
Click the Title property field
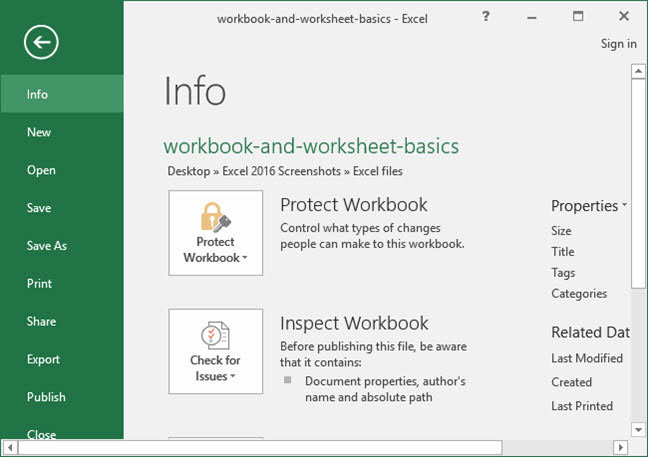[x=563, y=252]
